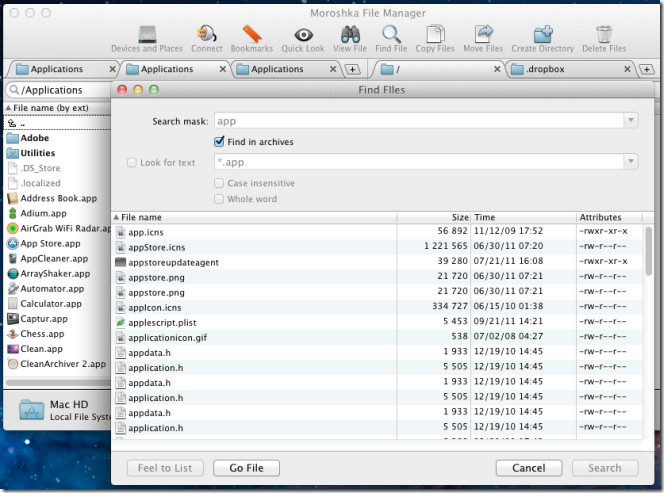The image size is (664, 493).
Task: Click the Move Files toolbar icon
Action: [483, 35]
